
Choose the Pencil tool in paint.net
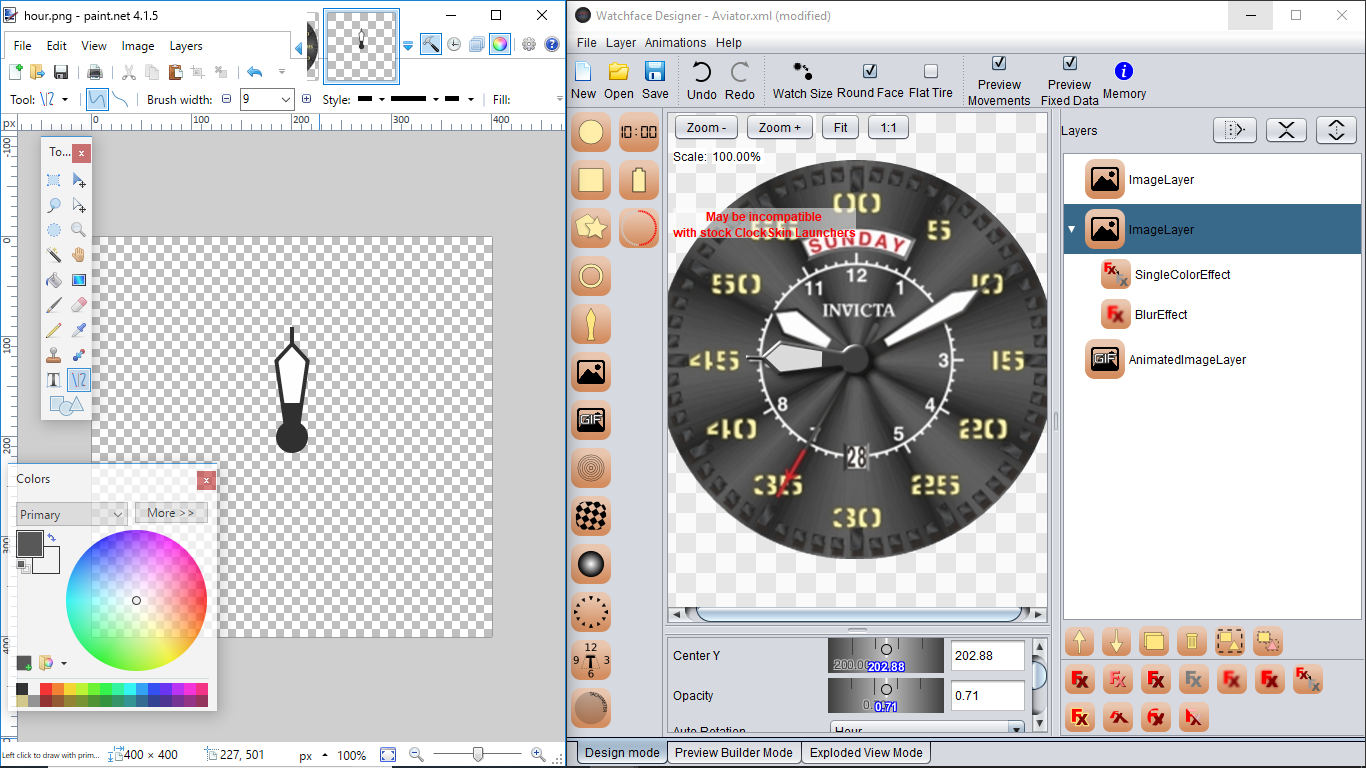(54, 330)
